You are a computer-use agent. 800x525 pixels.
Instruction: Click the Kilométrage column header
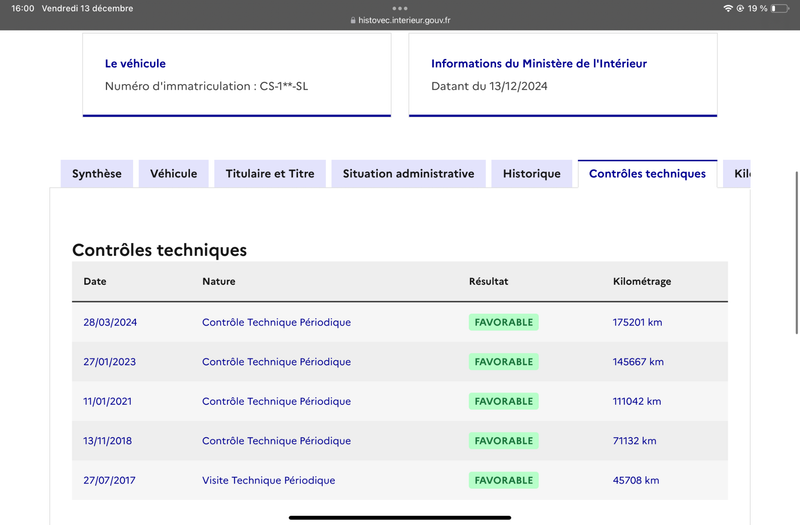(642, 282)
